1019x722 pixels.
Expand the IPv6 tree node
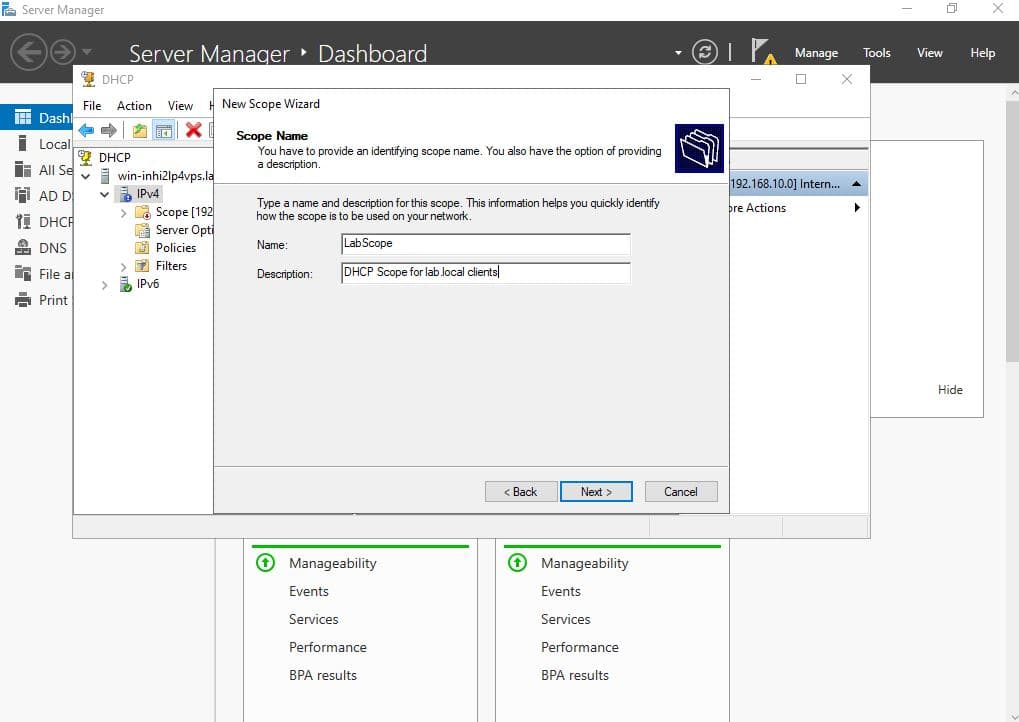[105, 285]
